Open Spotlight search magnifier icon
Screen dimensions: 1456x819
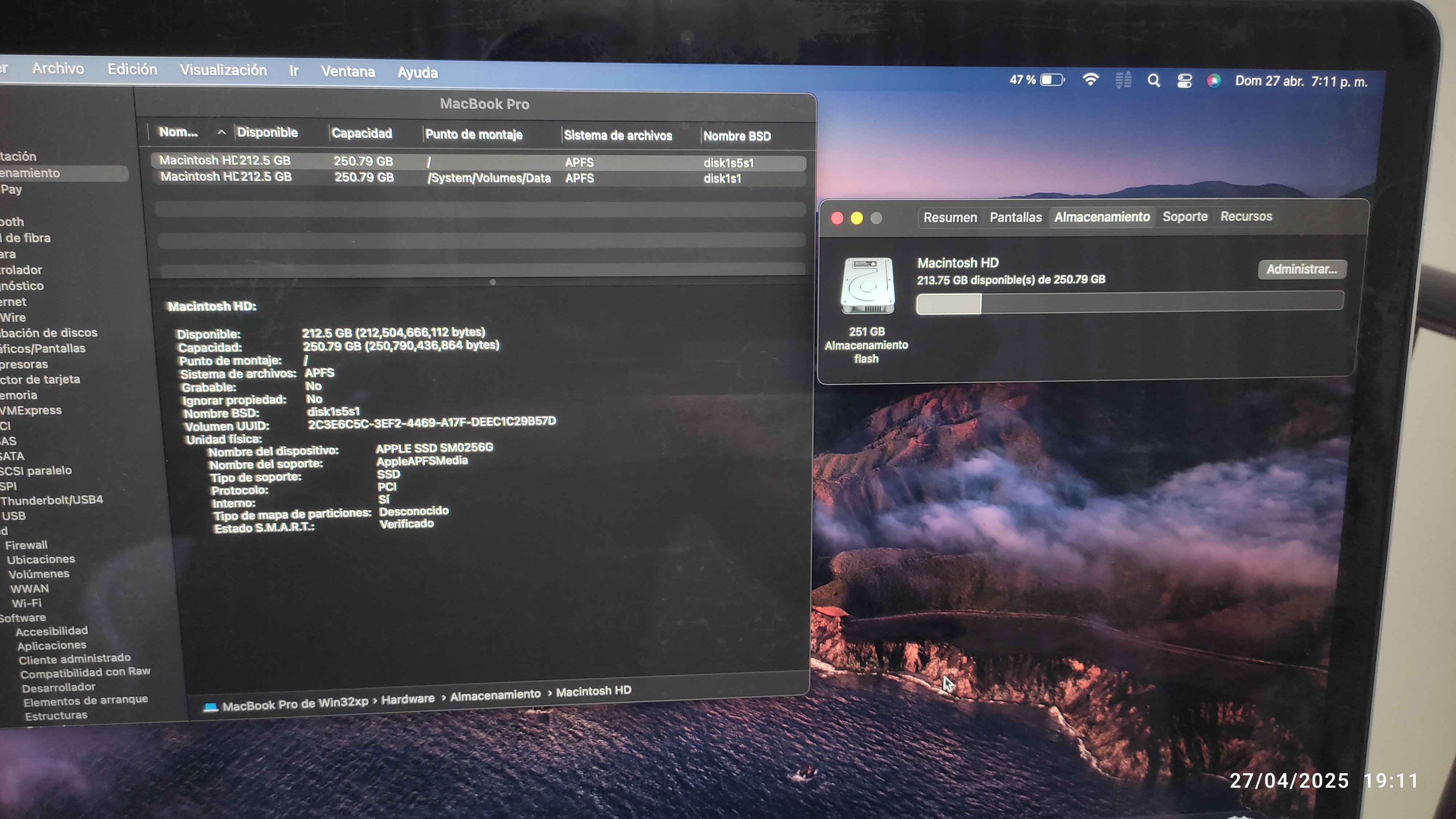[x=1154, y=81]
